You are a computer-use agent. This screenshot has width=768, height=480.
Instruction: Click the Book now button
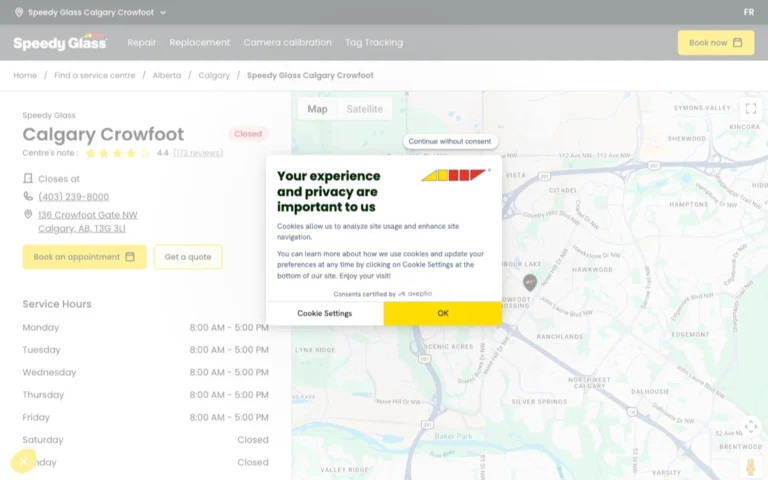pos(716,43)
